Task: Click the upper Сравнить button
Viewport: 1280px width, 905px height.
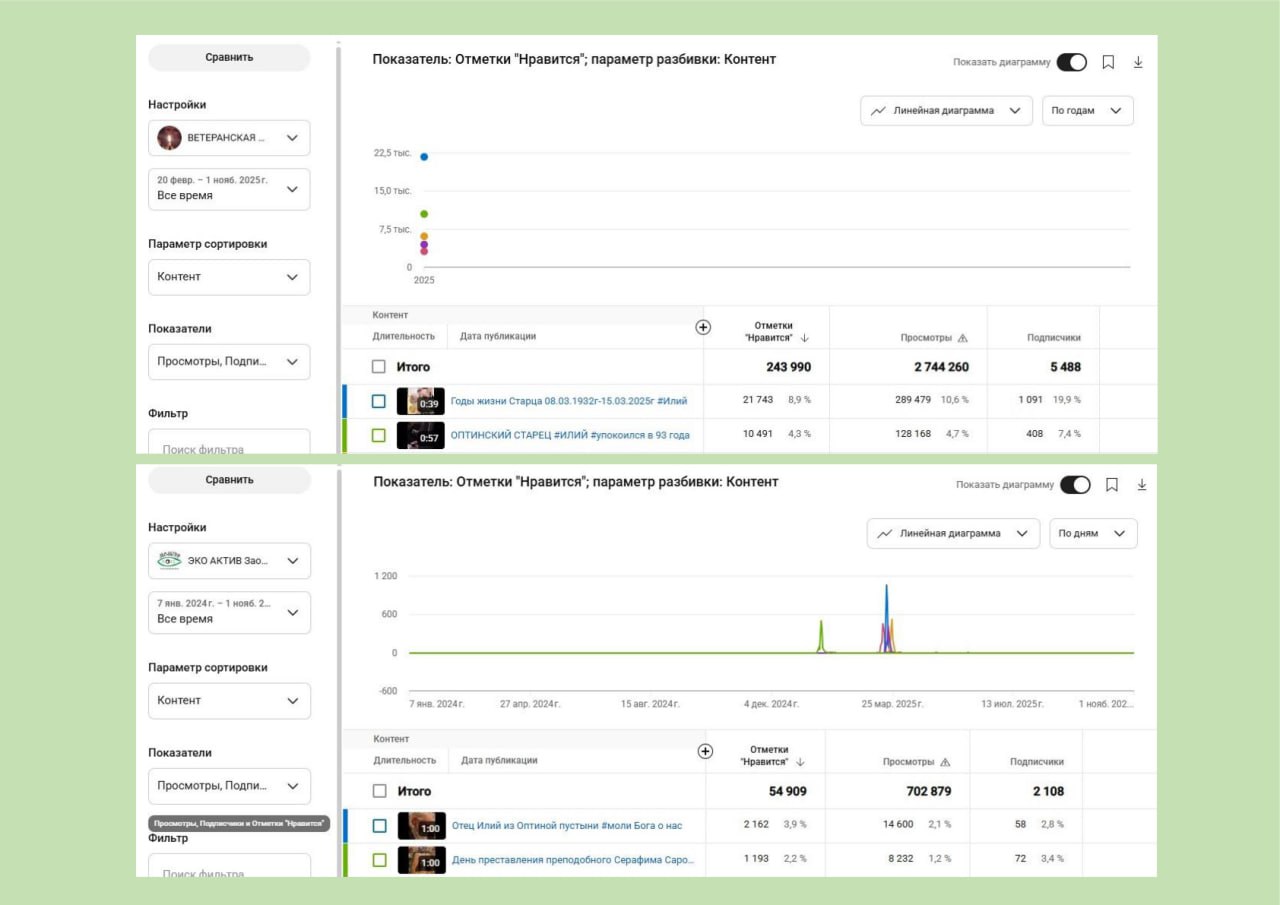Action: click(x=229, y=58)
